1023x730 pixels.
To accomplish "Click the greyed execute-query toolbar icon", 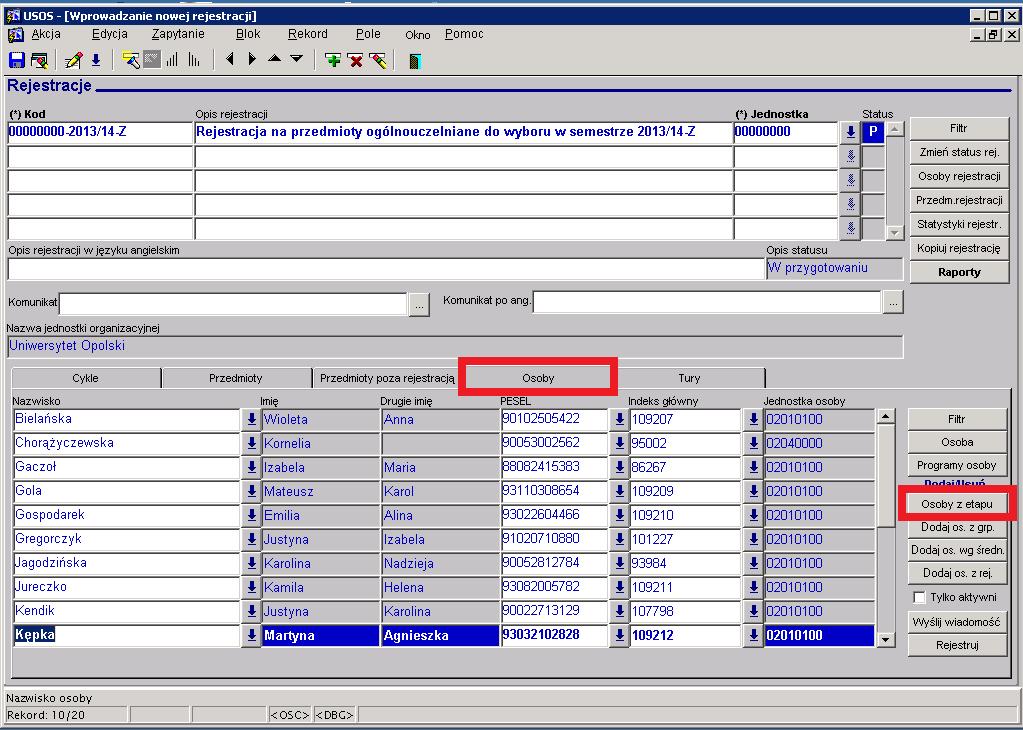I will (x=152, y=61).
